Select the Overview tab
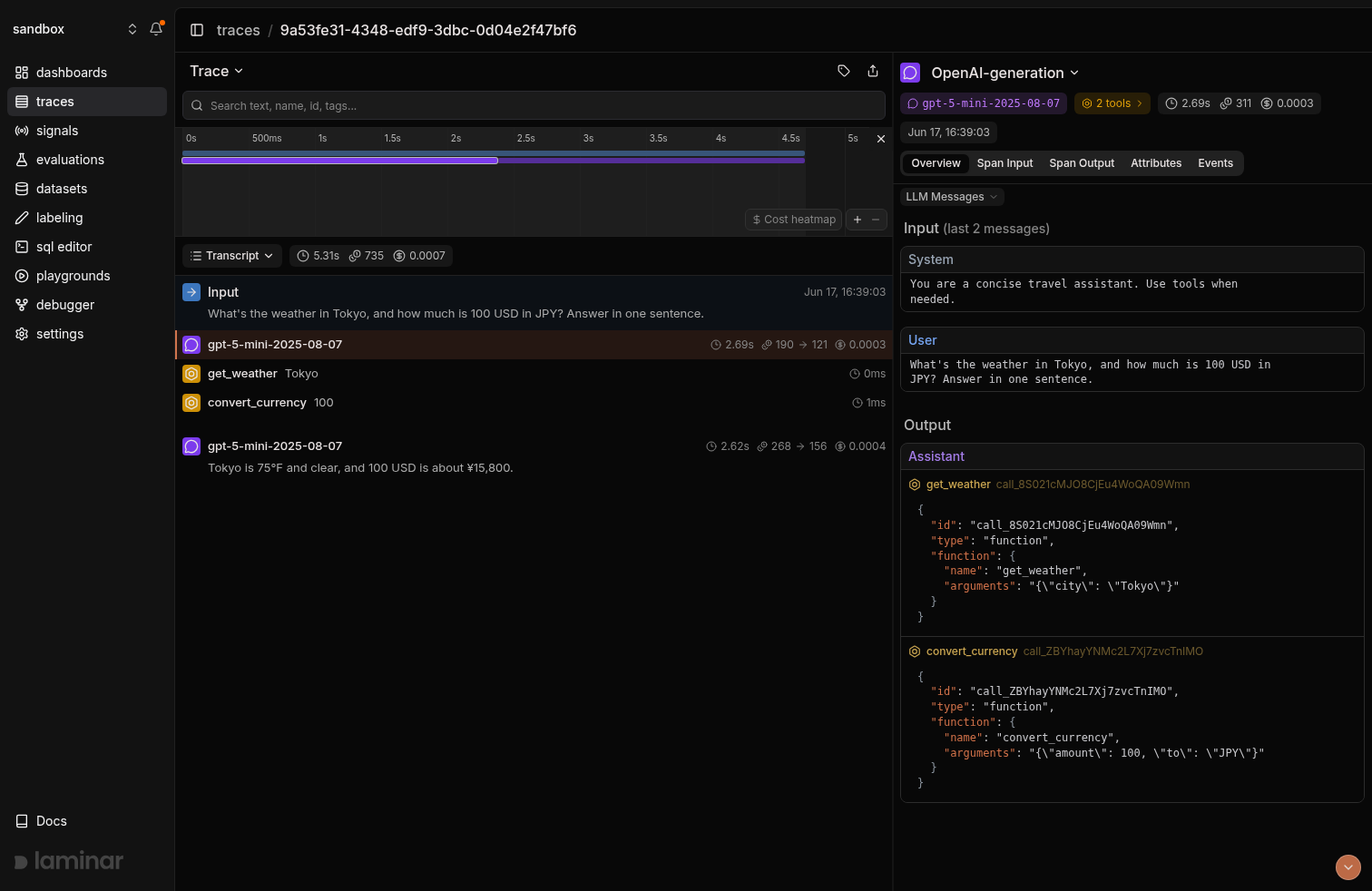 click(x=936, y=163)
